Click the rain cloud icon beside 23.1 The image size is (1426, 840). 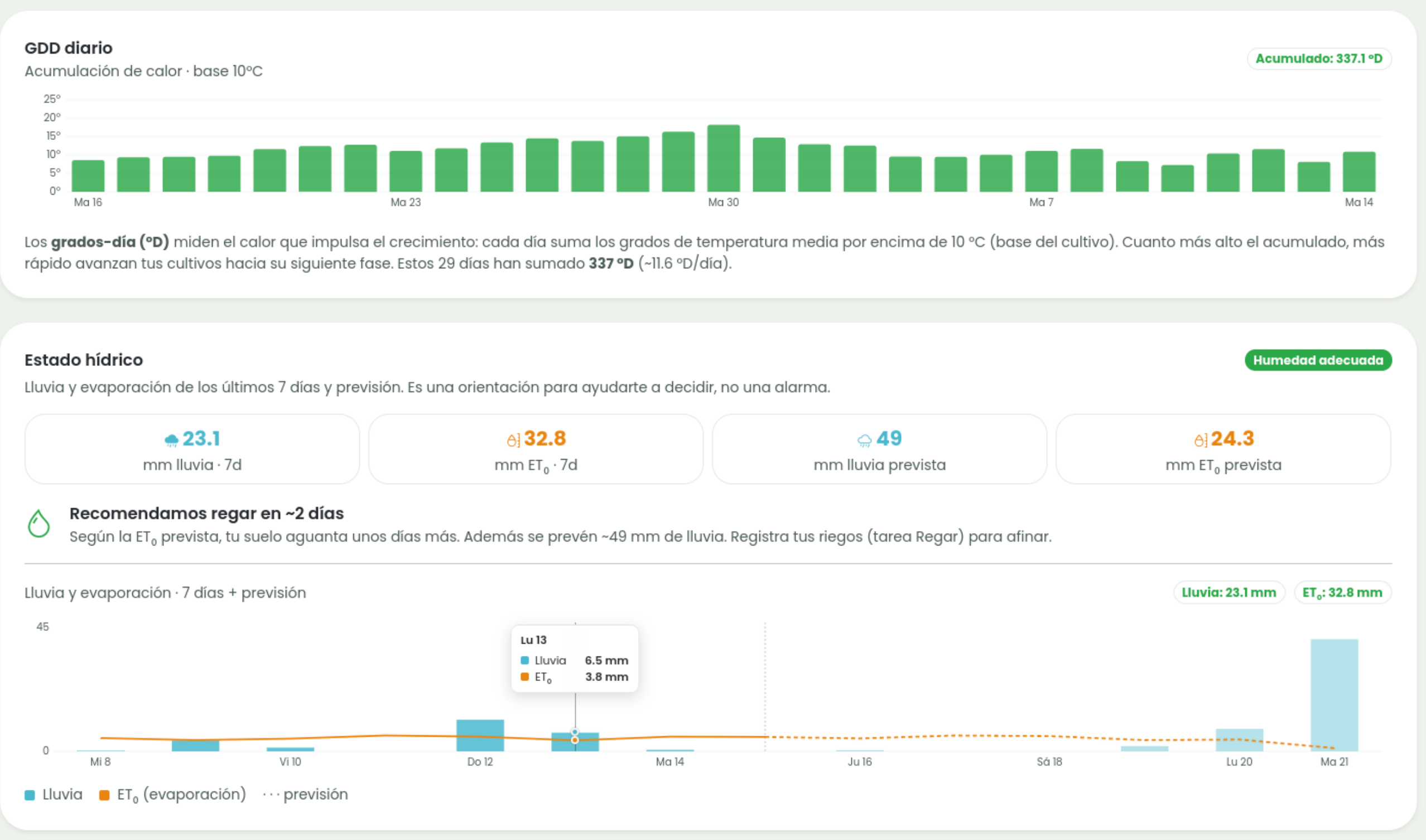pos(171,440)
